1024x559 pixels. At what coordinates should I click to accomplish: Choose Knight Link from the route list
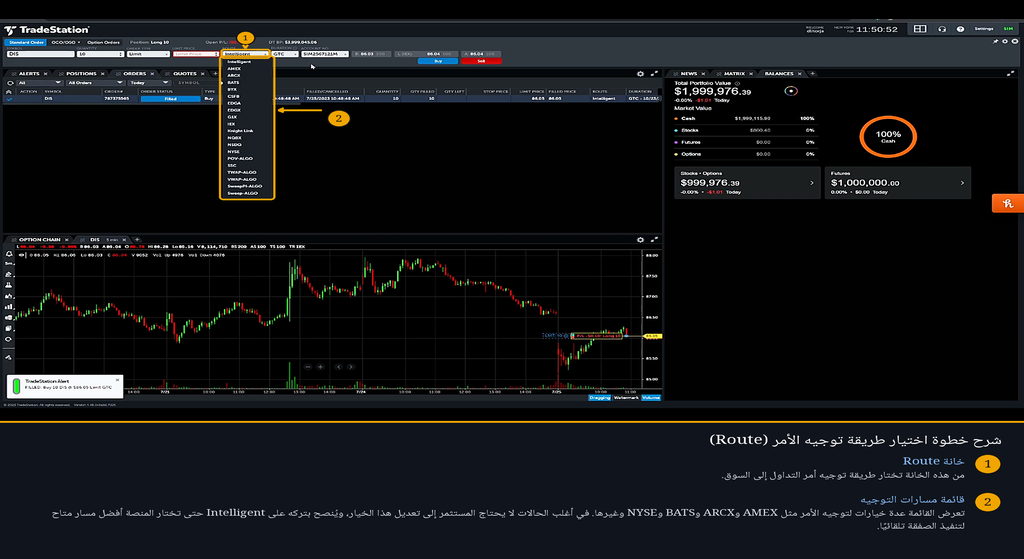[x=240, y=131]
